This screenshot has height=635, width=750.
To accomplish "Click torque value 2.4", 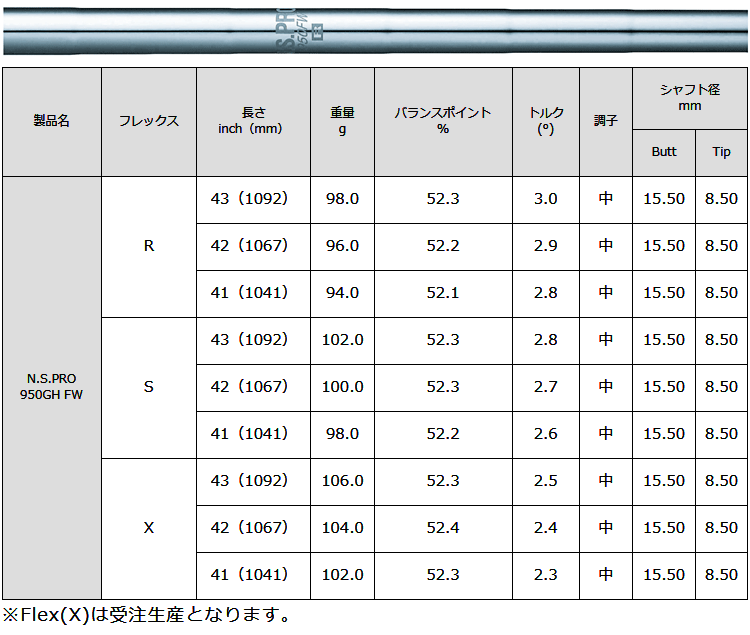I will coord(546,528).
